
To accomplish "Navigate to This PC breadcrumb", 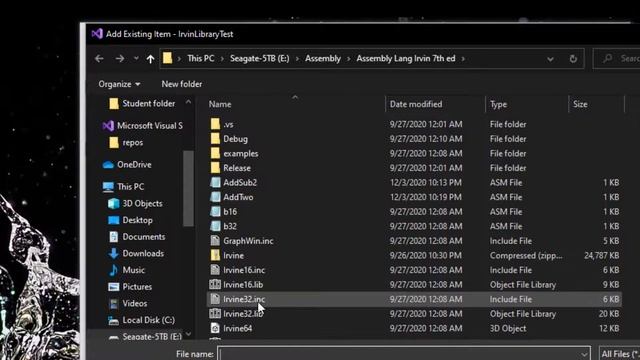I will tap(200, 58).
